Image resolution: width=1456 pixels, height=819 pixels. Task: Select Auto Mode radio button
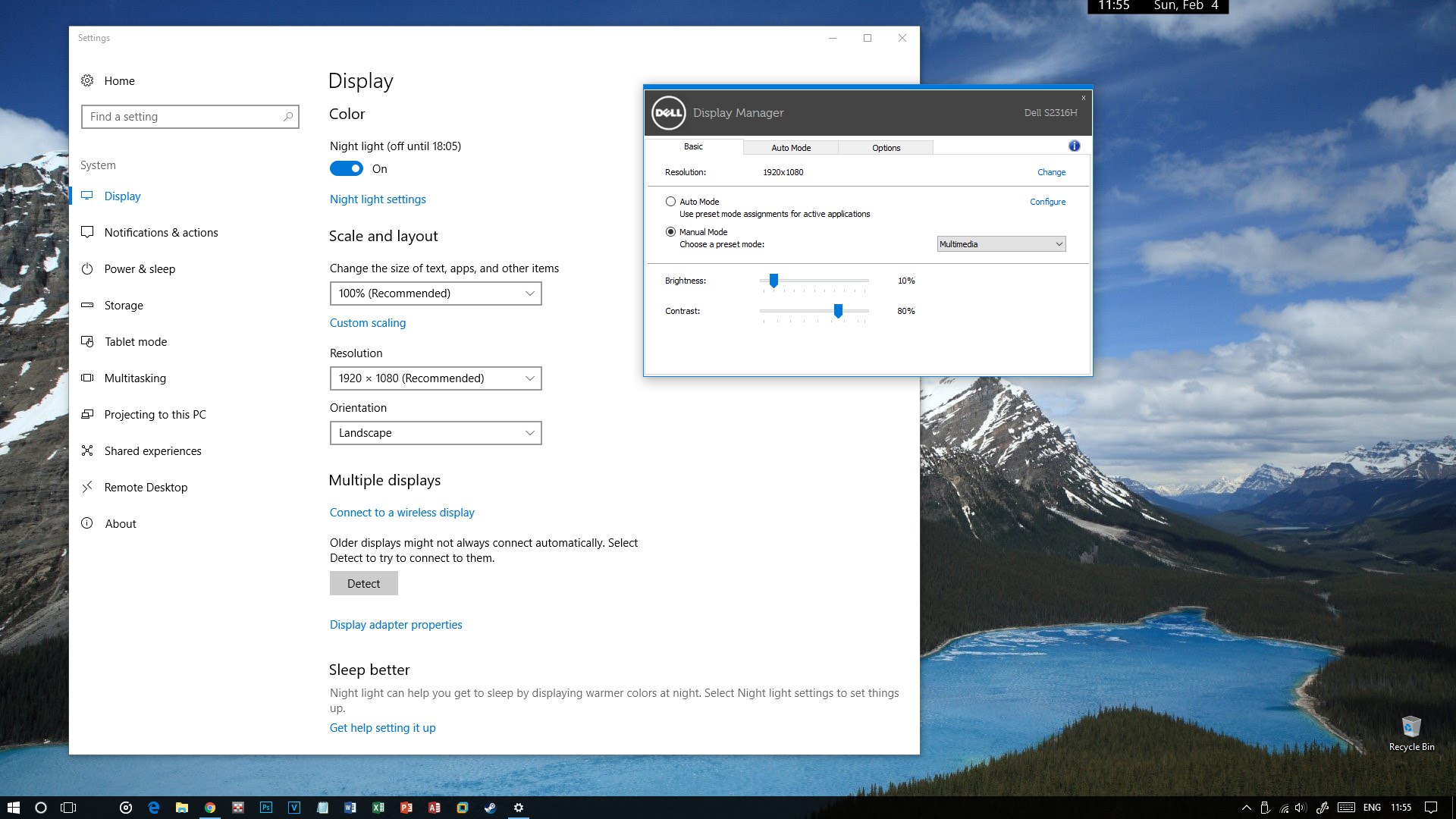670,202
